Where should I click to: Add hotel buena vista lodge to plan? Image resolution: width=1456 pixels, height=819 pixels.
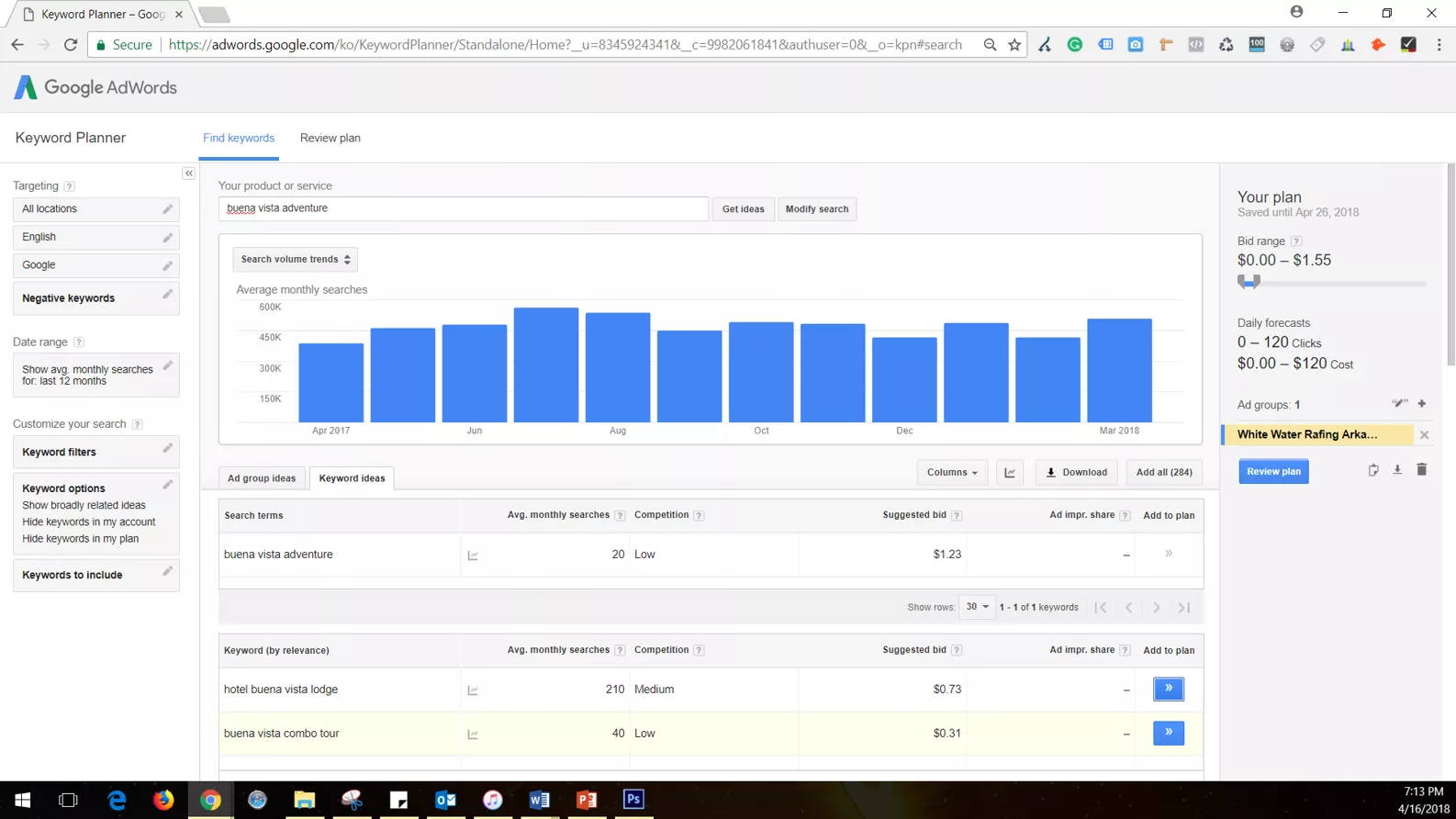point(1169,689)
